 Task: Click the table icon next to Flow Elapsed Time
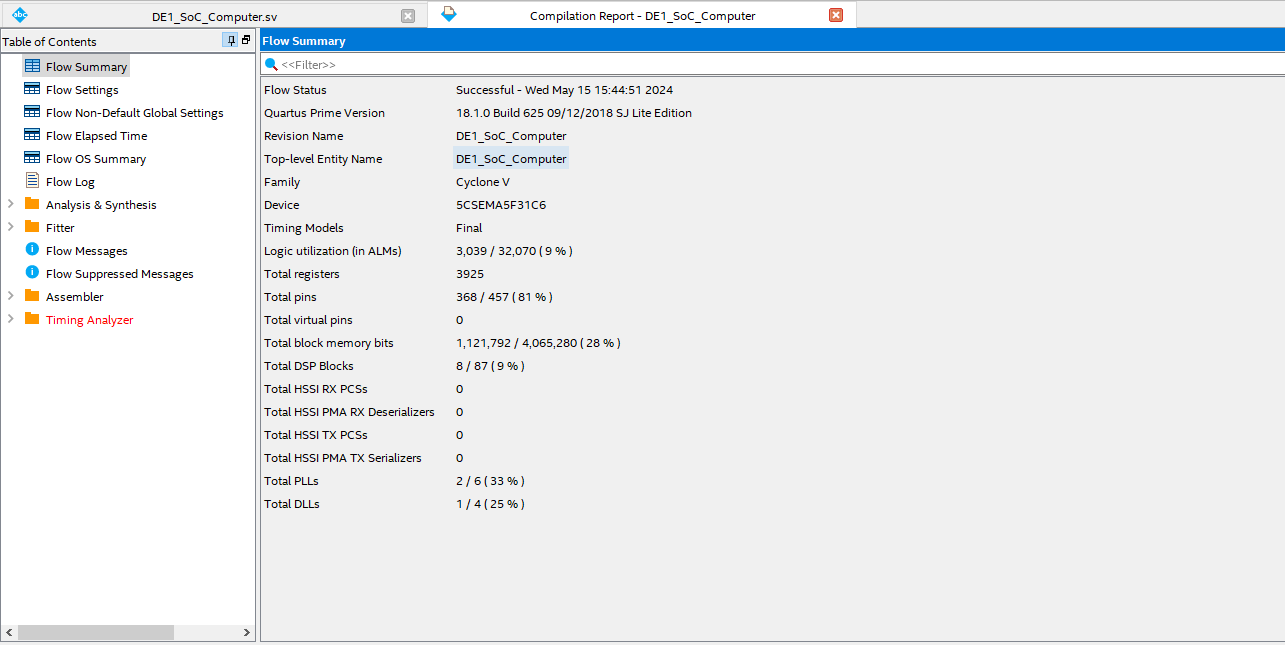point(32,135)
